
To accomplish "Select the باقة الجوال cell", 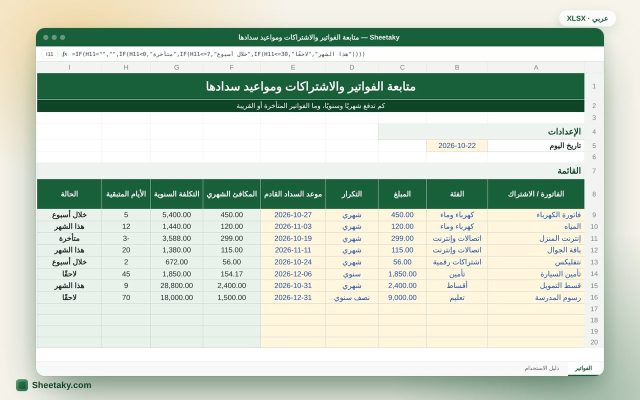I will point(536,250).
